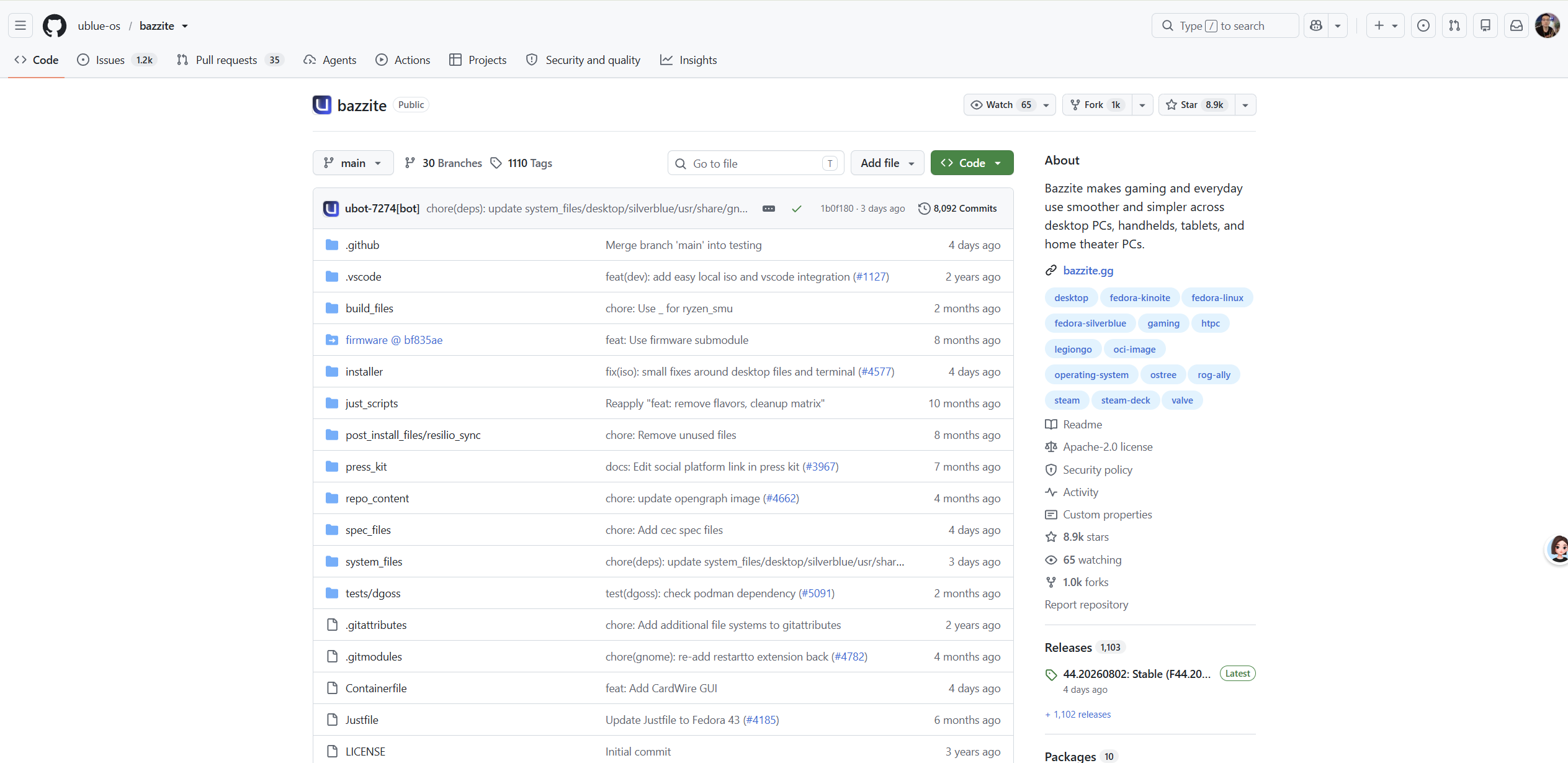The height and width of the screenshot is (763, 1568).
Task: Open the 8.9k stars link
Action: point(1086,537)
